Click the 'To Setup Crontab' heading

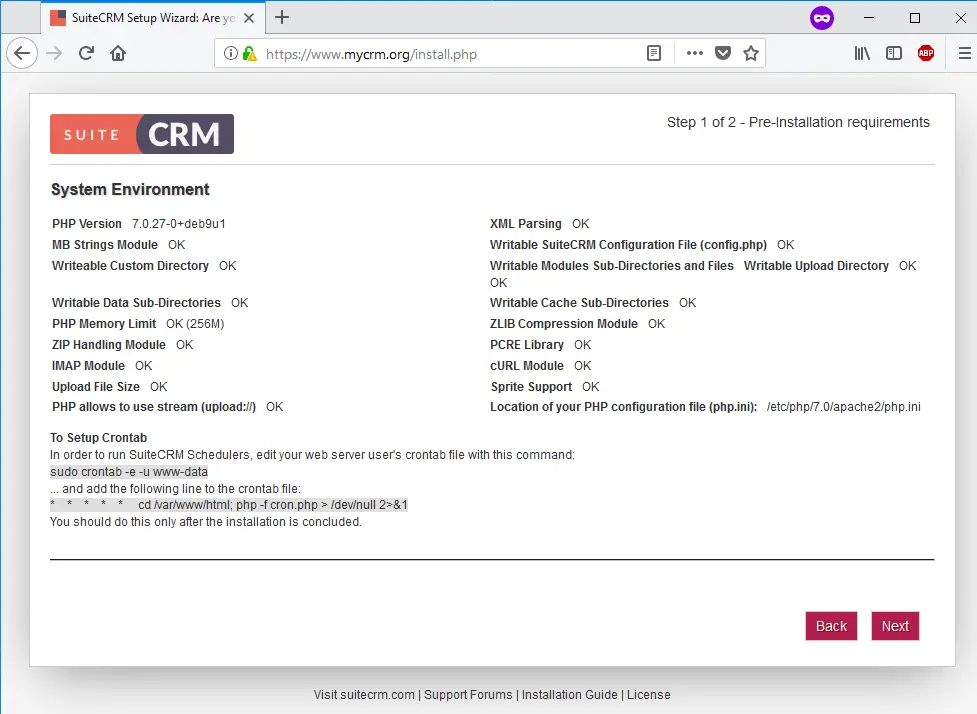(98, 438)
